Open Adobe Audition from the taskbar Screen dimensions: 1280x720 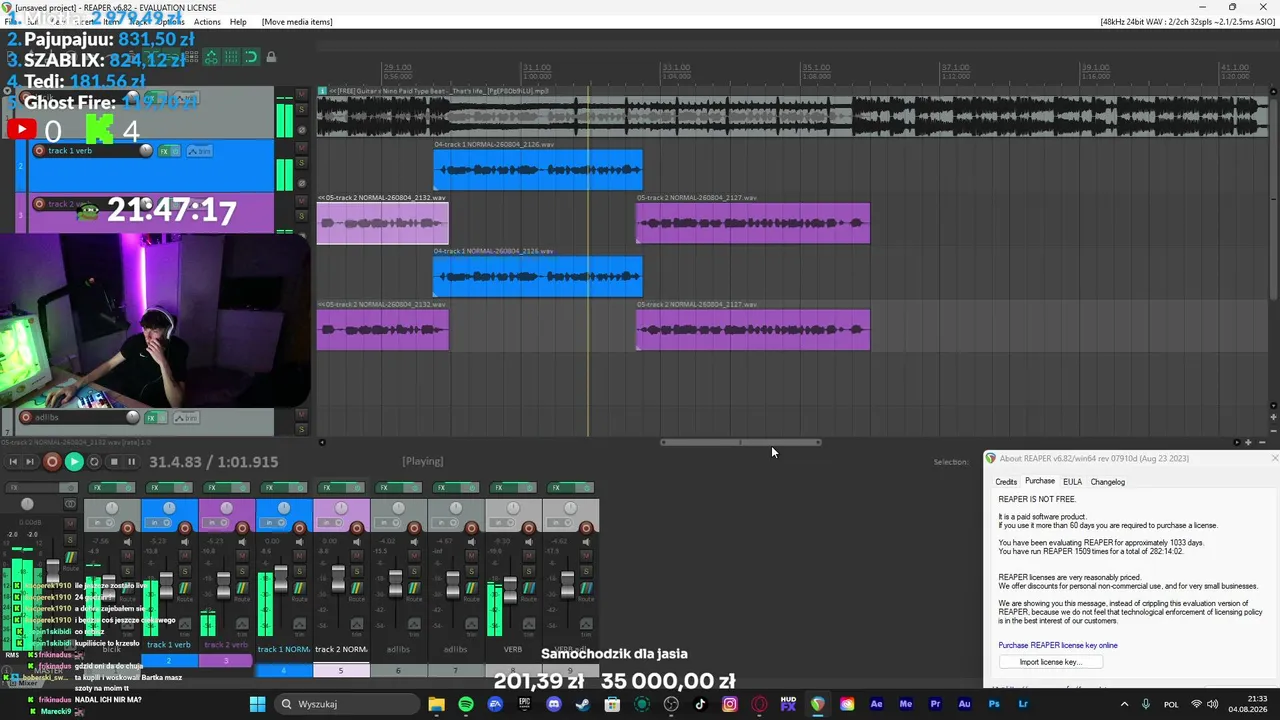[965, 704]
